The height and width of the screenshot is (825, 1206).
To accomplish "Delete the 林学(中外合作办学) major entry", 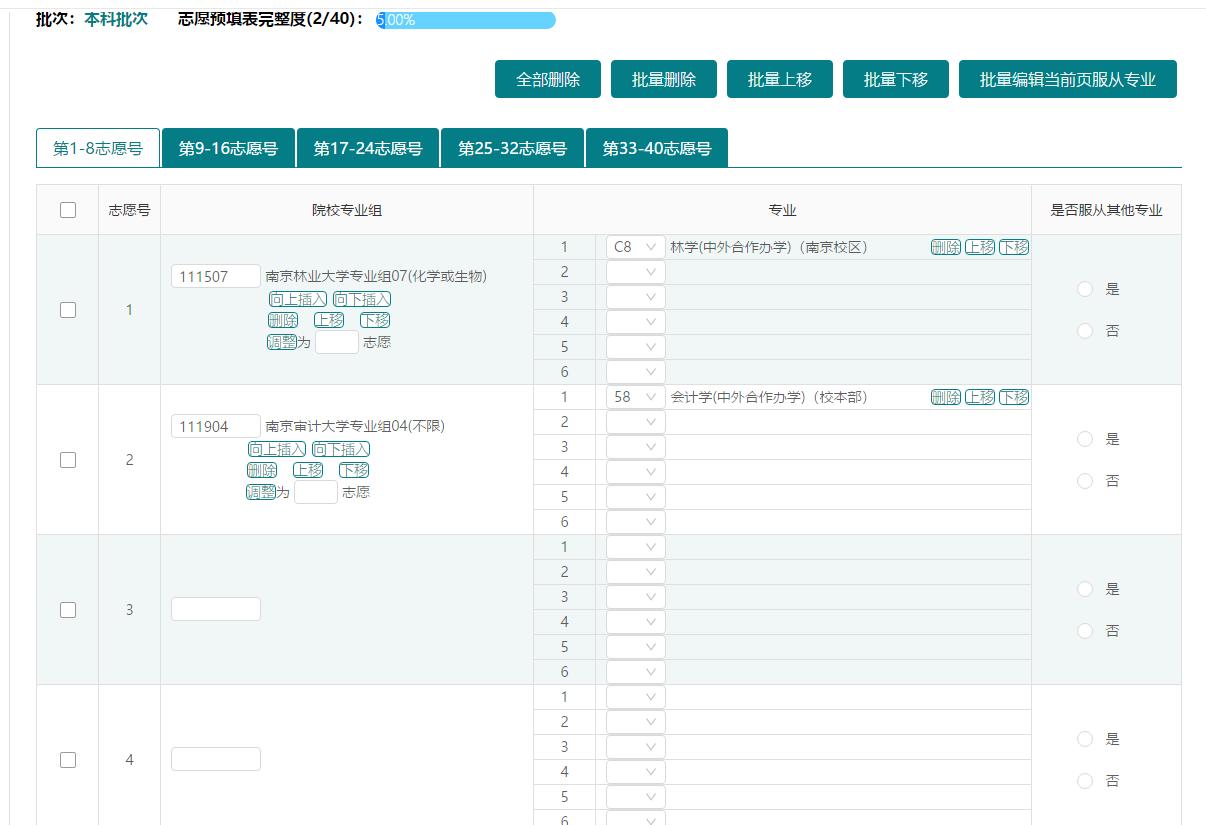I will click(x=945, y=247).
